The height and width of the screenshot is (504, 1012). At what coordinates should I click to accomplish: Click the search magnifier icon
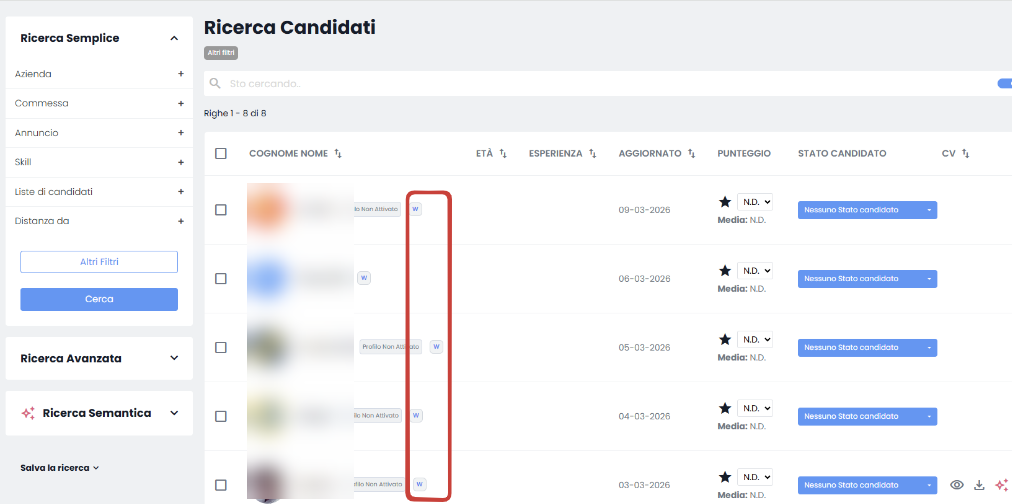tap(215, 83)
